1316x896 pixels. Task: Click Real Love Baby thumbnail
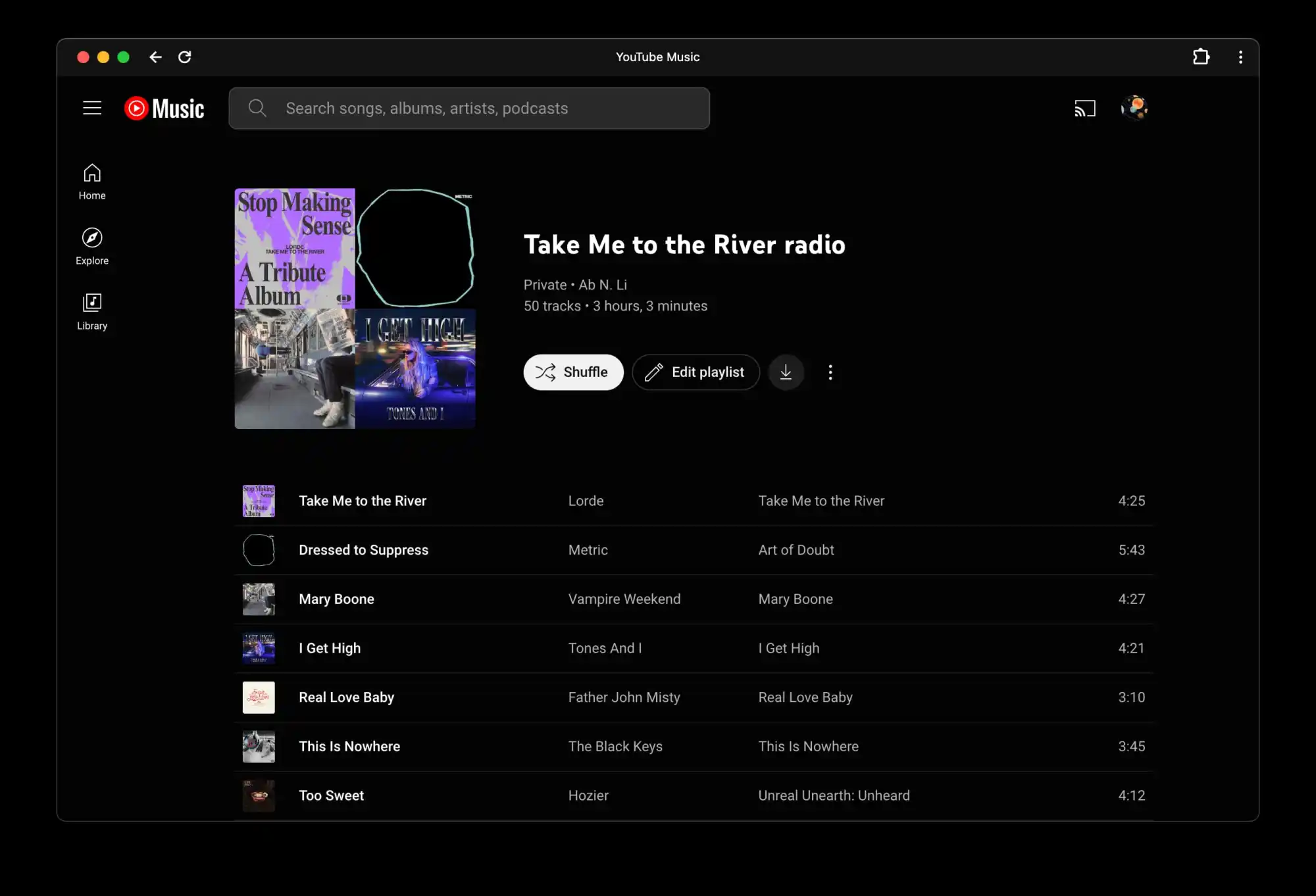(259, 697)
